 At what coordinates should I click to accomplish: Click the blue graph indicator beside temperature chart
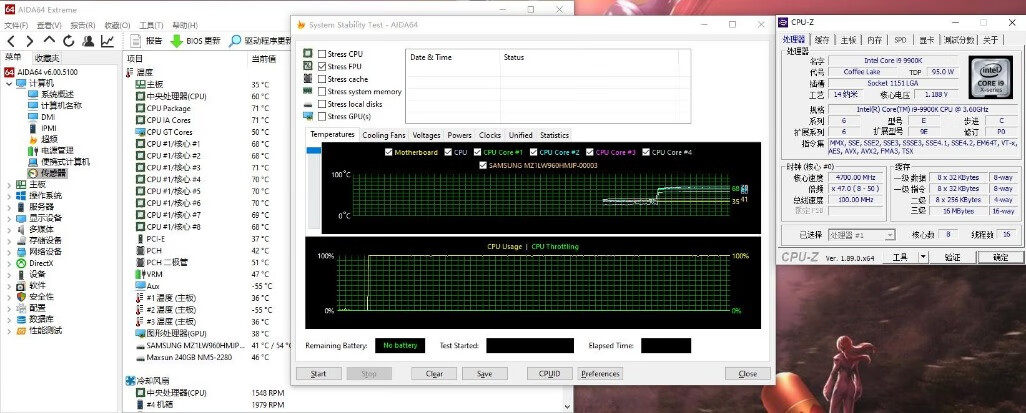(313, 151)
